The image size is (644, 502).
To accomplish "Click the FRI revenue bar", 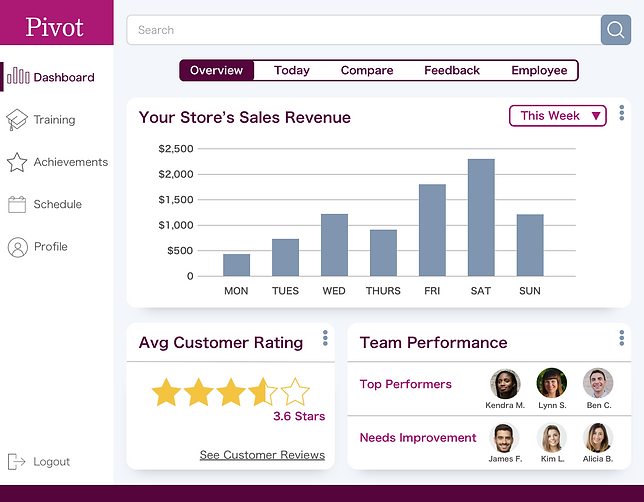I will click(x=432, y=230).
